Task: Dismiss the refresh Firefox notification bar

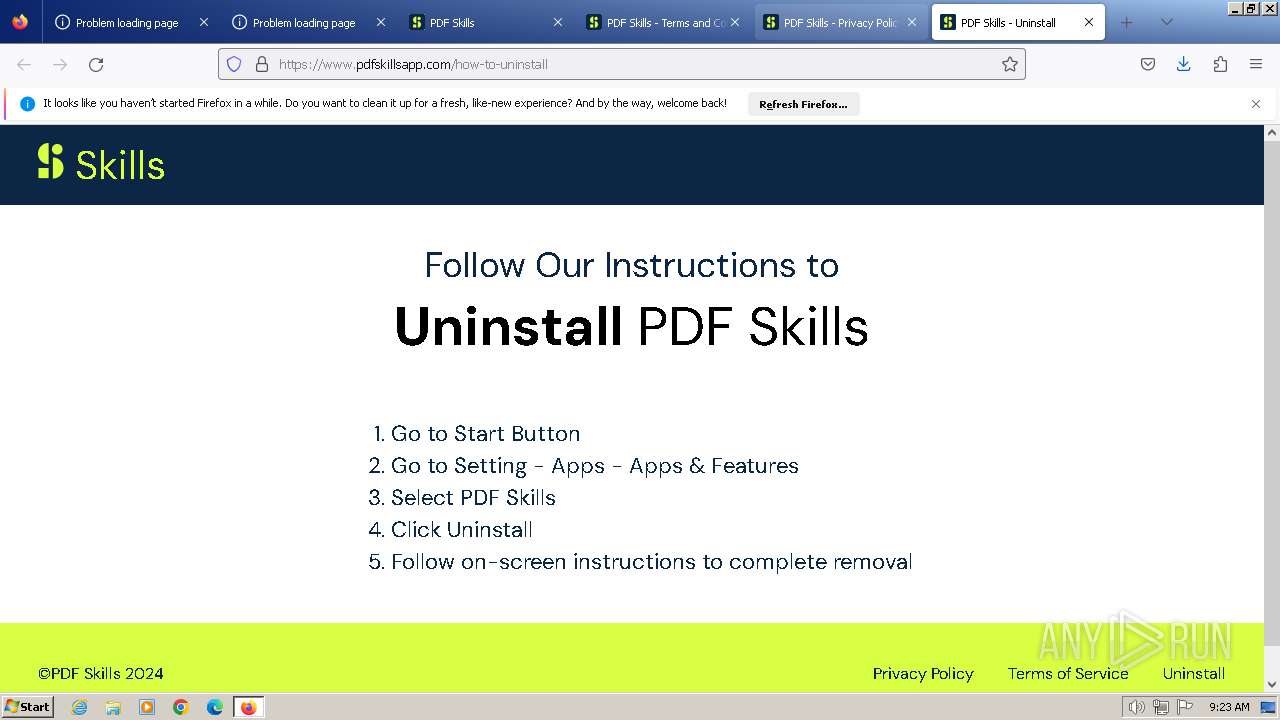Action: (1256, 104)
